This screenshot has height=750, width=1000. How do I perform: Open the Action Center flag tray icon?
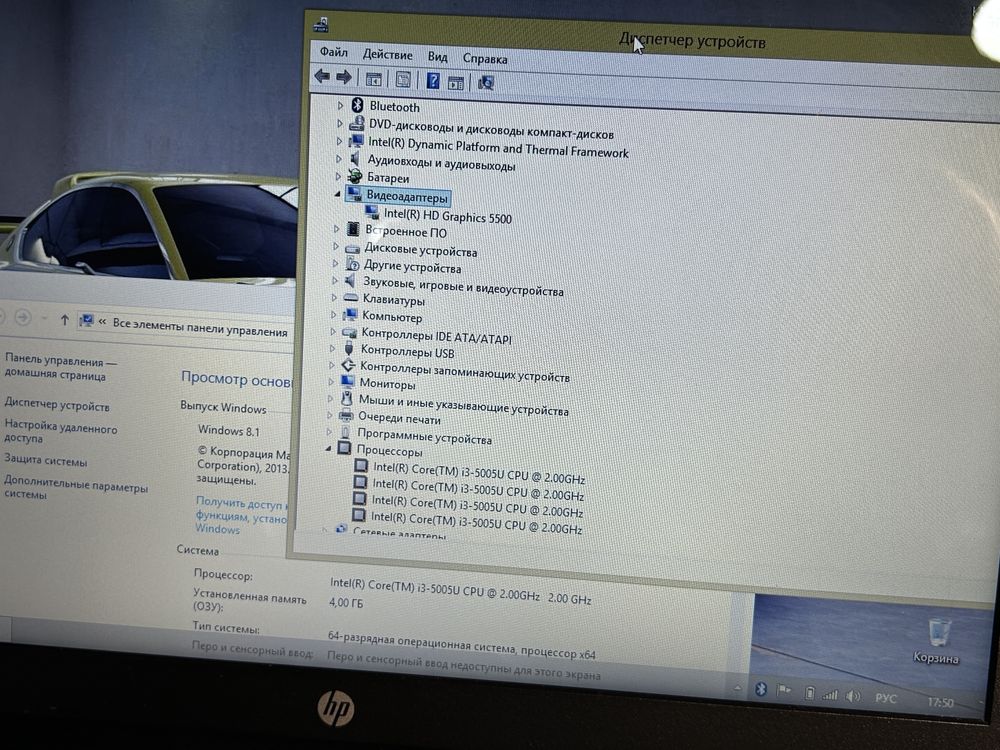pos(784,690)
